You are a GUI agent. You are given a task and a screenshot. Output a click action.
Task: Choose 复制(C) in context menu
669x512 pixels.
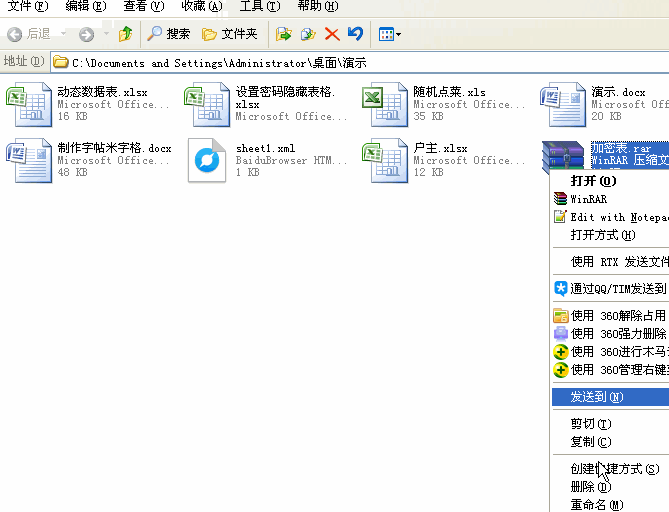(611, 442)
